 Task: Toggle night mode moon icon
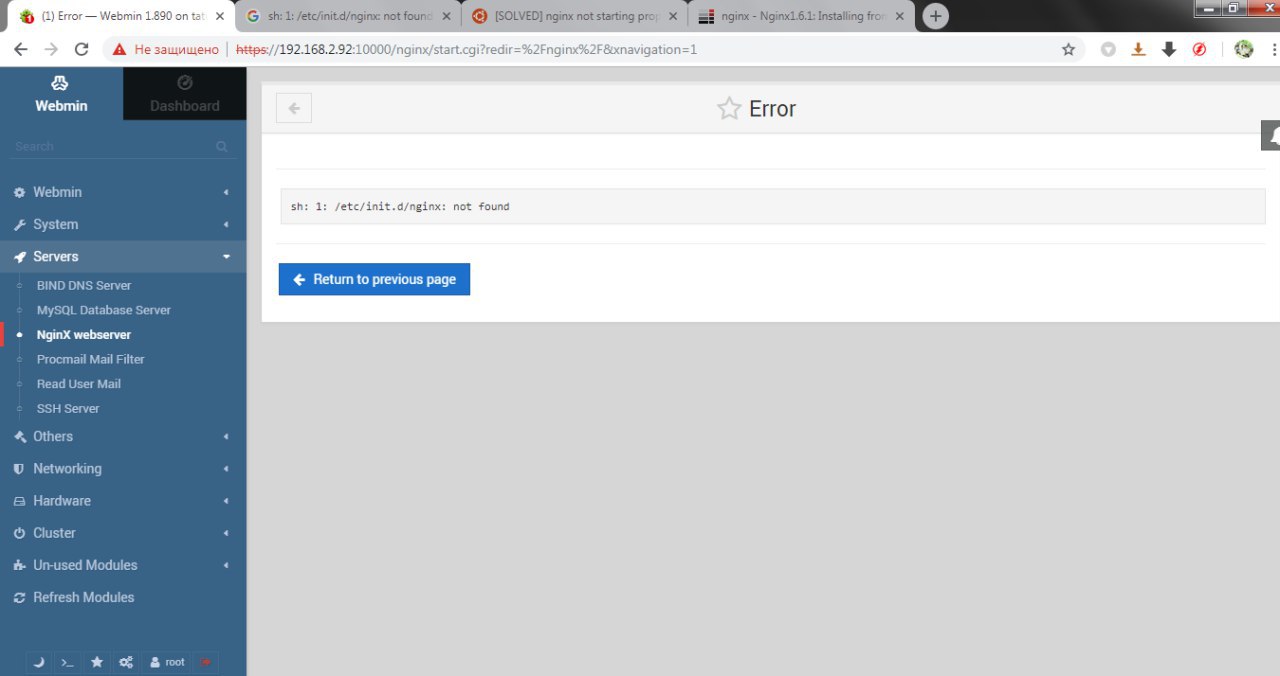pyautogui.click(x=39, y=662)
